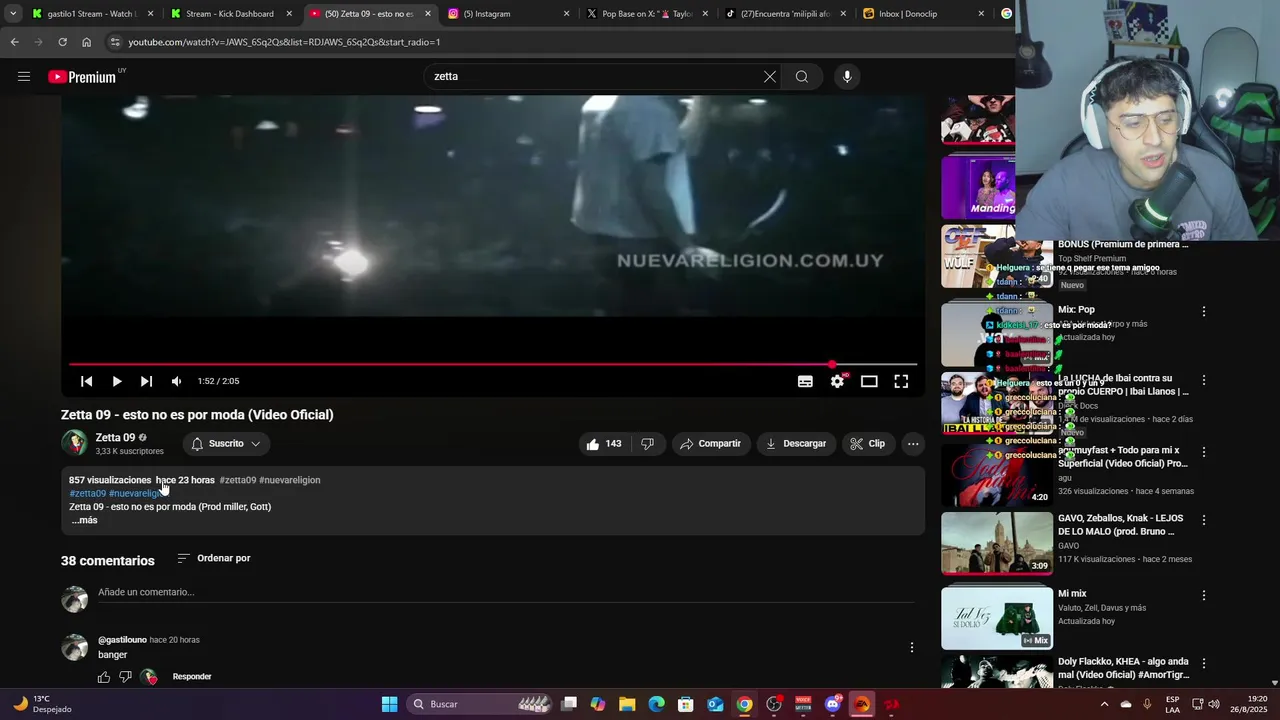Dislike the Zetta 09 video
Viewport: 1280px width, 720px height.
(648, 444)
